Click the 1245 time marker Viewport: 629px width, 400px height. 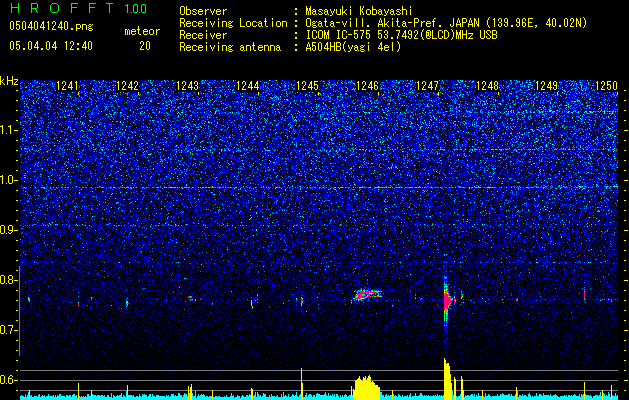(307, 86)
